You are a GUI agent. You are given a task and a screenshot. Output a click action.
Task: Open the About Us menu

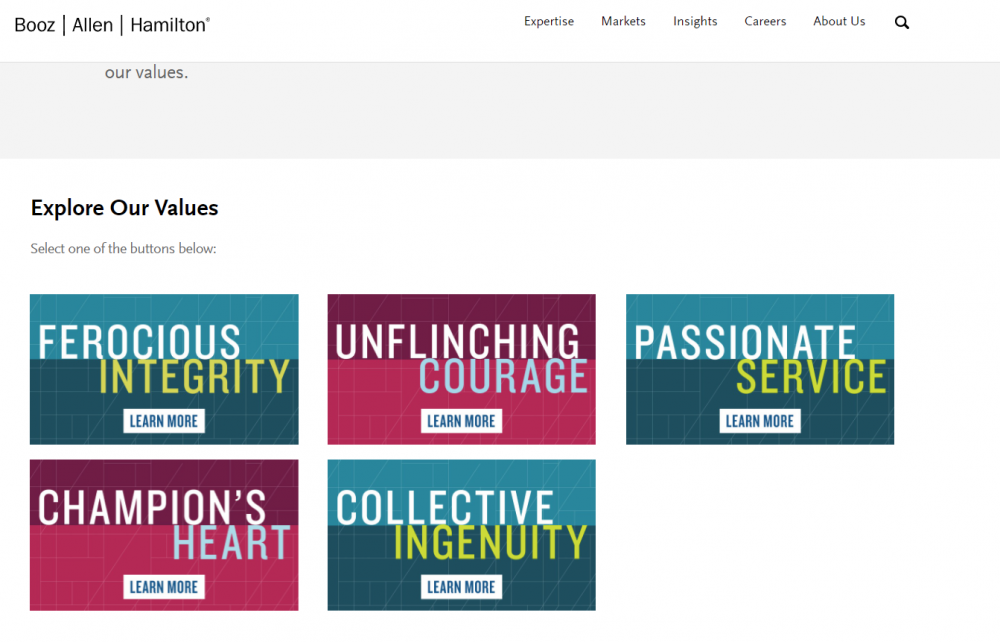click(839, 21)
